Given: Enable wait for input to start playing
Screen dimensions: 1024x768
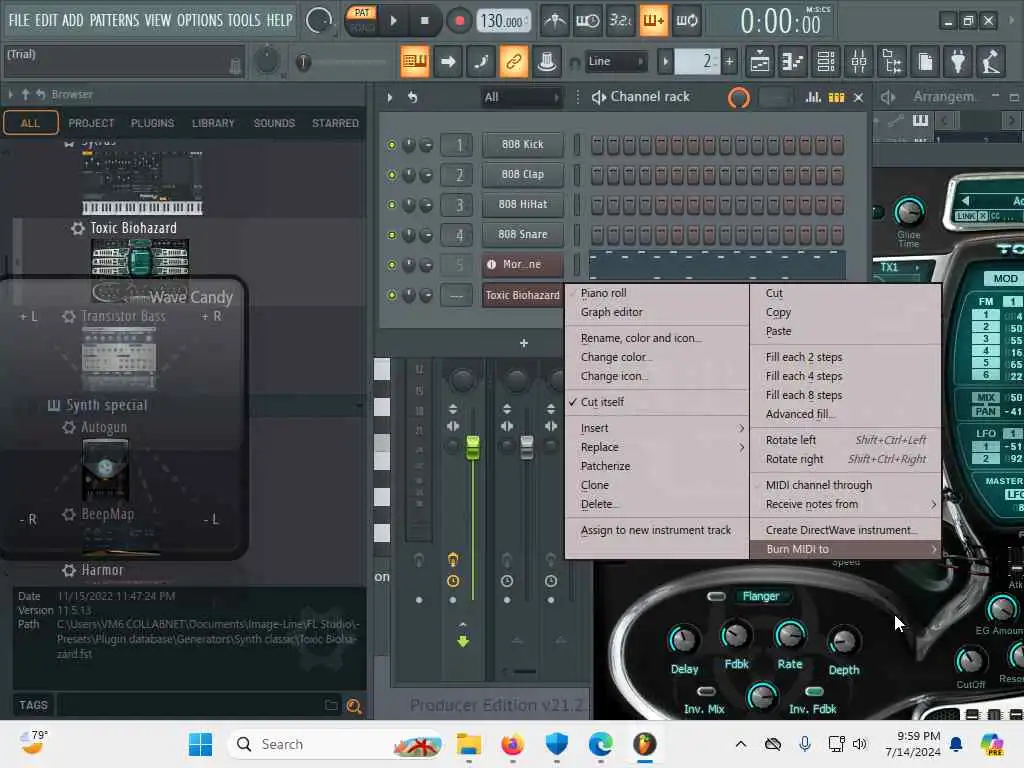Looking at the screenshot, I should tap(588, 21).
